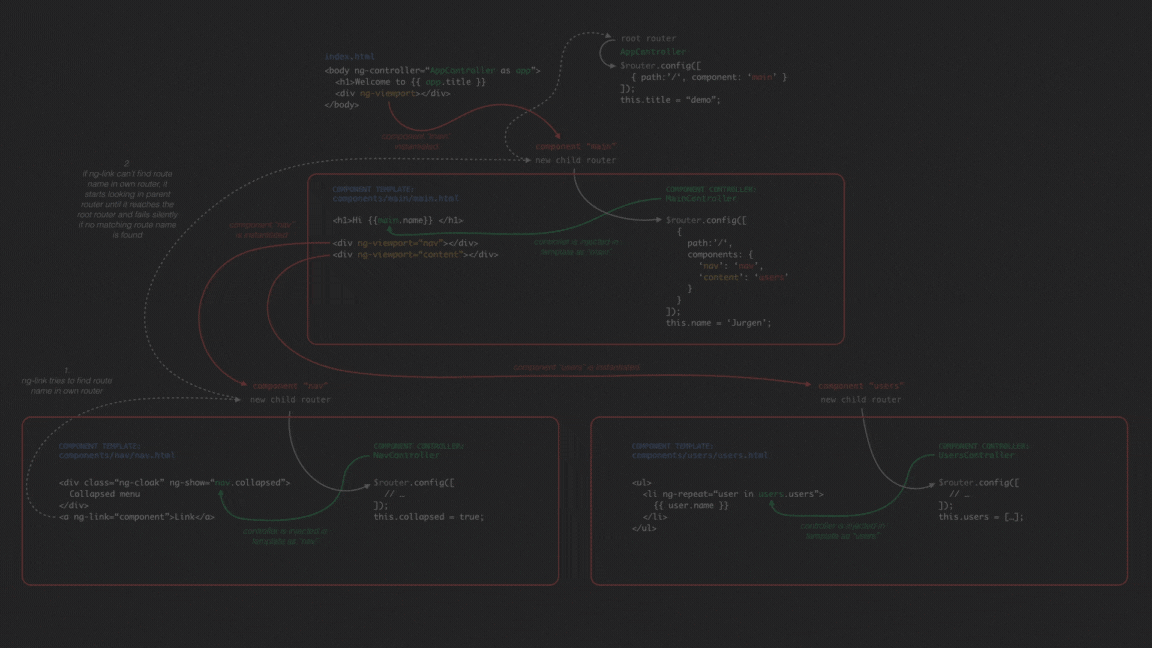
Task: Open the components/main/main.html template path
Action: pyautogui.click(x=394, y=197)
